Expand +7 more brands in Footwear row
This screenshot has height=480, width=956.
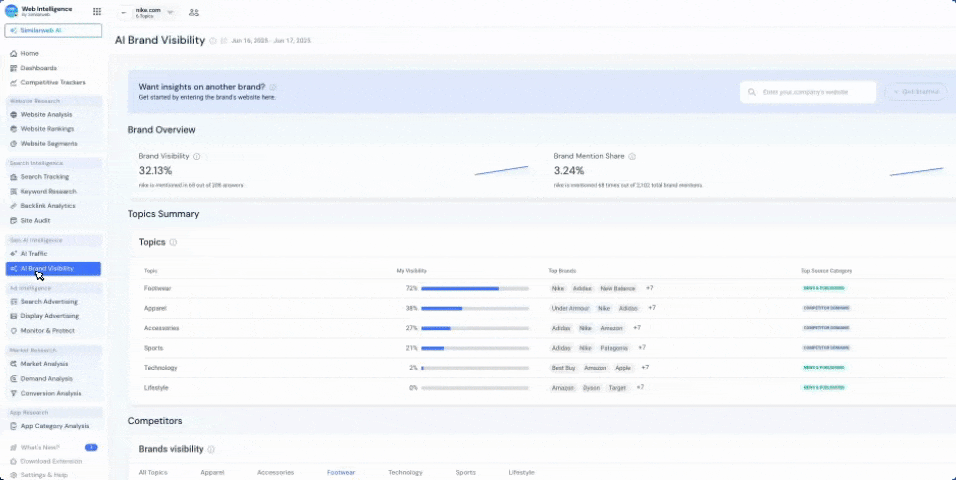[649, 288]
